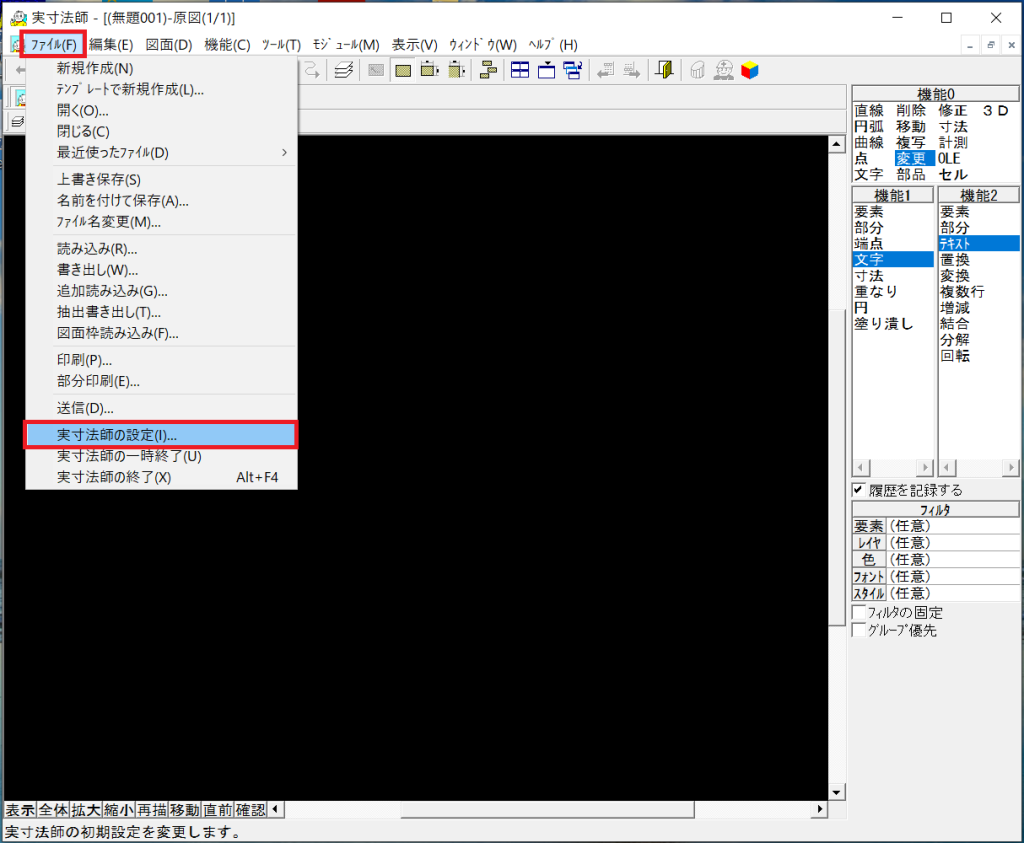Select 部品 in the 機能0 panel
The height and width of the screenshot is (843, 1024).
click(x=911, y=175)
